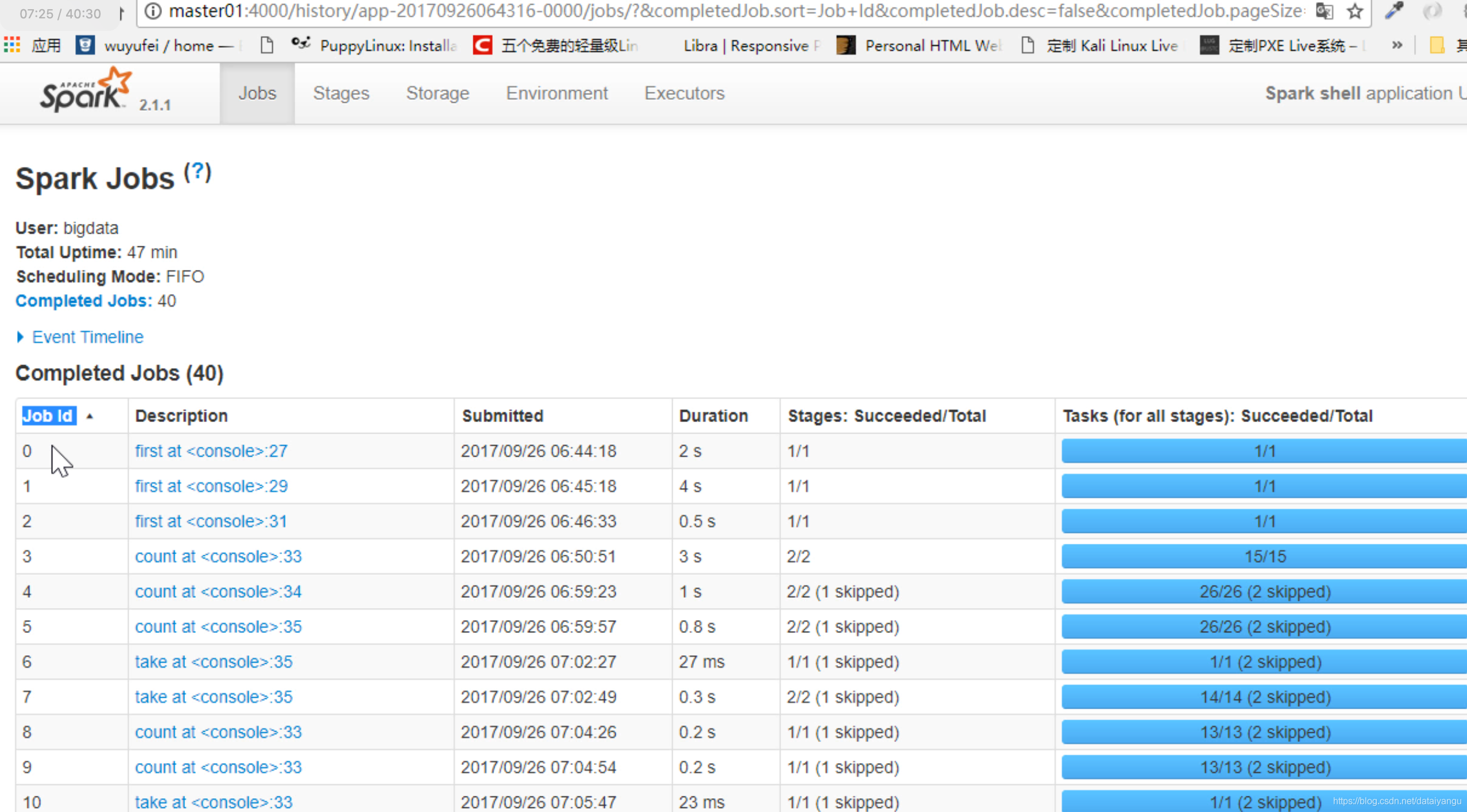
Task: Click job 4's 26/26 (2 skipped) progress bar
Action: click(x=1264, y=591)
